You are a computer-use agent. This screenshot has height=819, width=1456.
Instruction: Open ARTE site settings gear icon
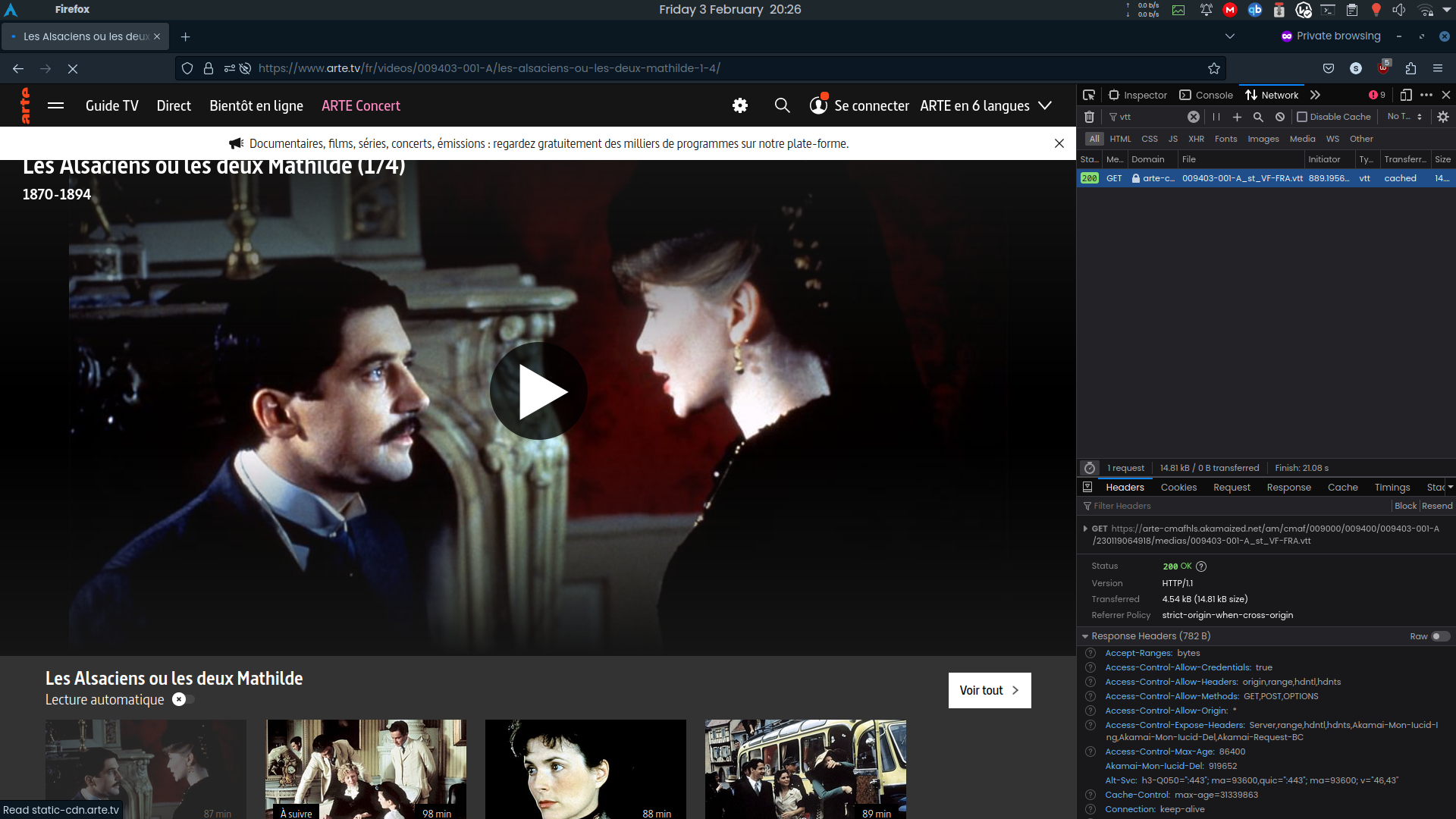click(740, 105)
